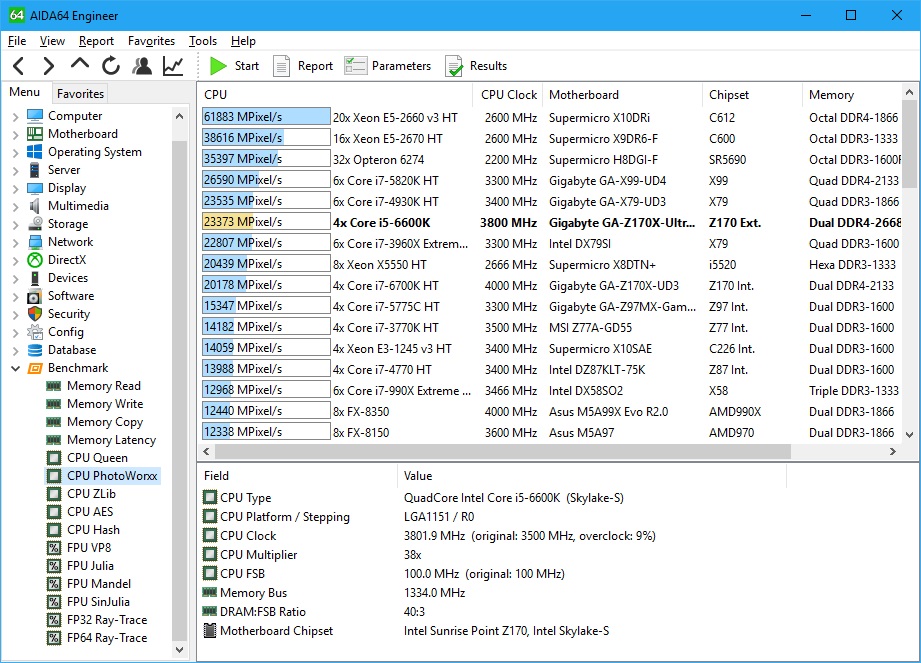Sort by the CPU Clock column header
921x663 pixels.
(x=509, y=95)
